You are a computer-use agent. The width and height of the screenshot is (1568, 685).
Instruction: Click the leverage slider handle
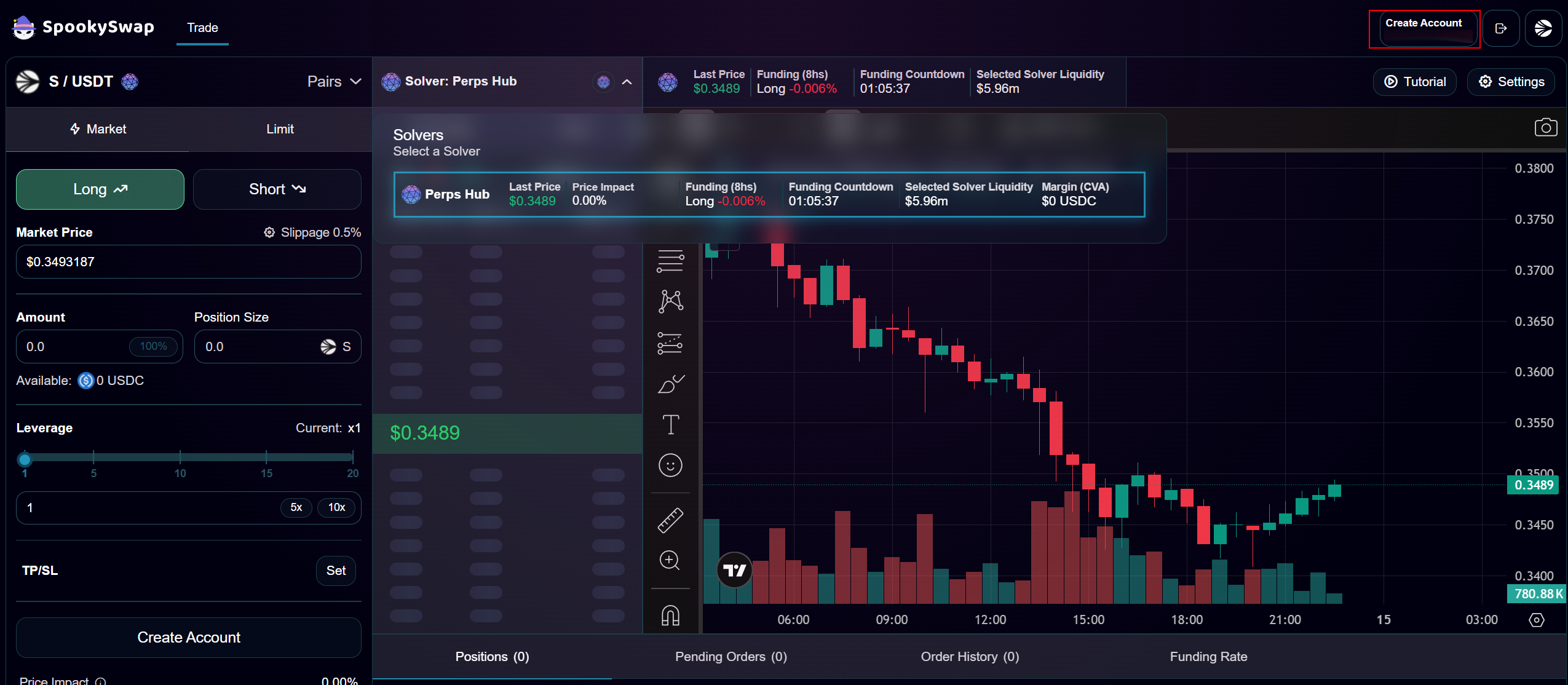click(25, 459)
